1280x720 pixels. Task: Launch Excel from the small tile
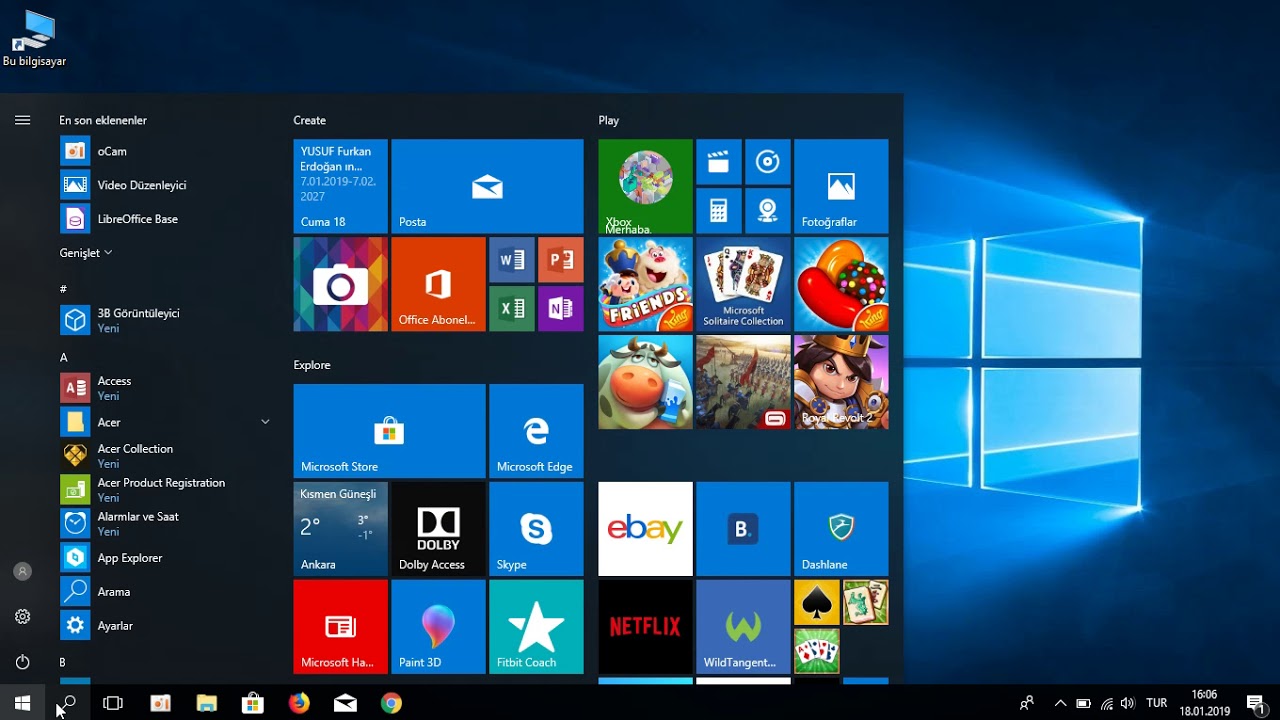511,308
